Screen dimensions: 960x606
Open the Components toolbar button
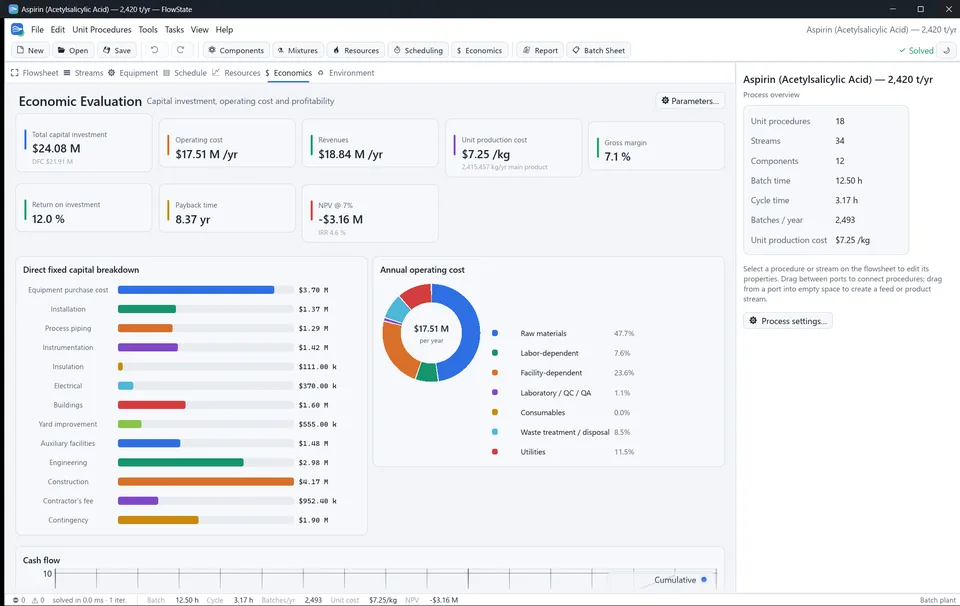click(x=236, y=50)
